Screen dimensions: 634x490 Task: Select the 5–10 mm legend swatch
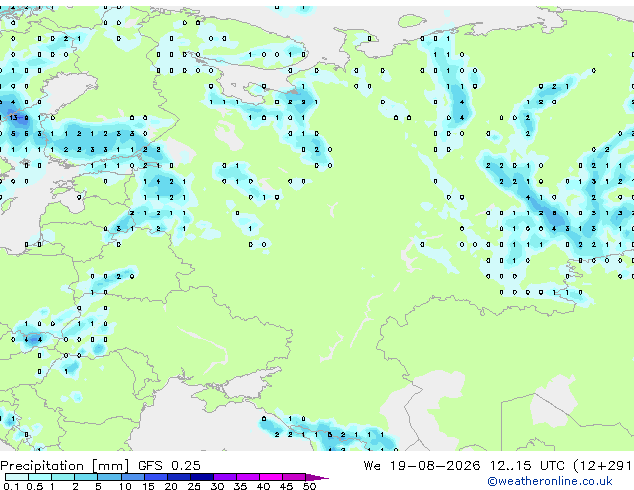109,477
